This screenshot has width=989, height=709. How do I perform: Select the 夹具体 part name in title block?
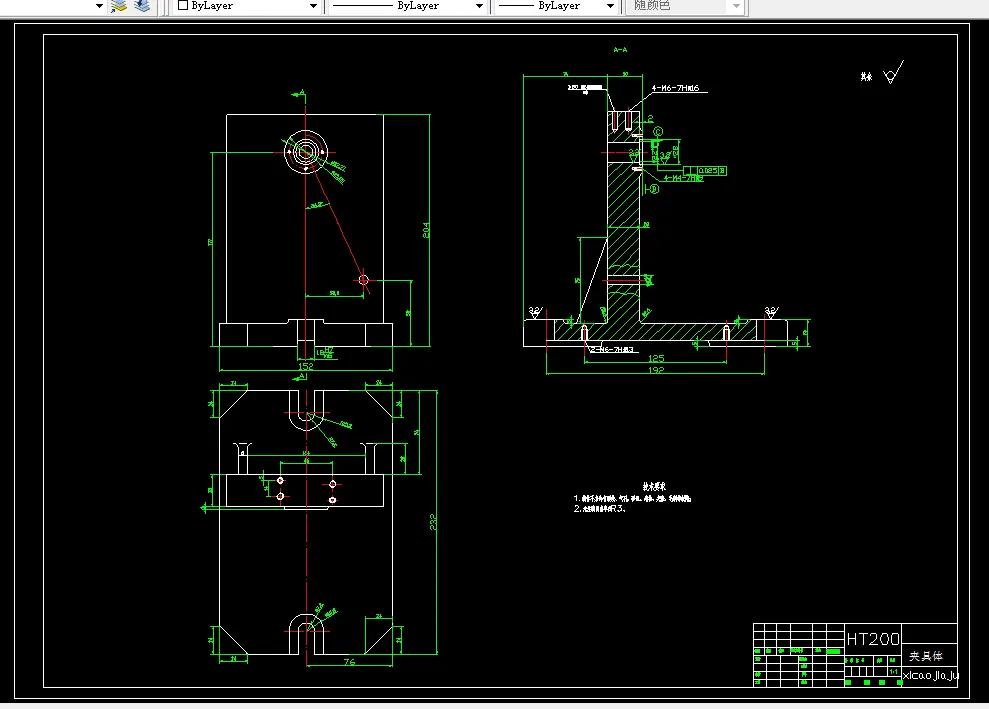coord(925,656)
